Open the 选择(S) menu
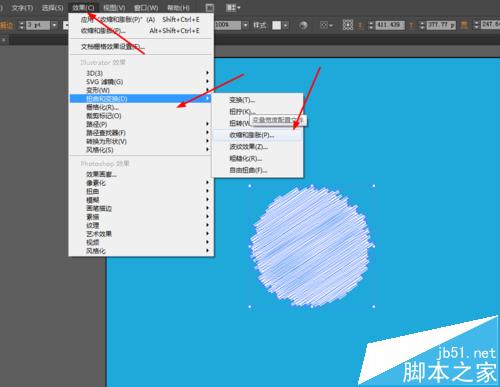This screenshot has height=387, width=500. [x=53, y=7]
